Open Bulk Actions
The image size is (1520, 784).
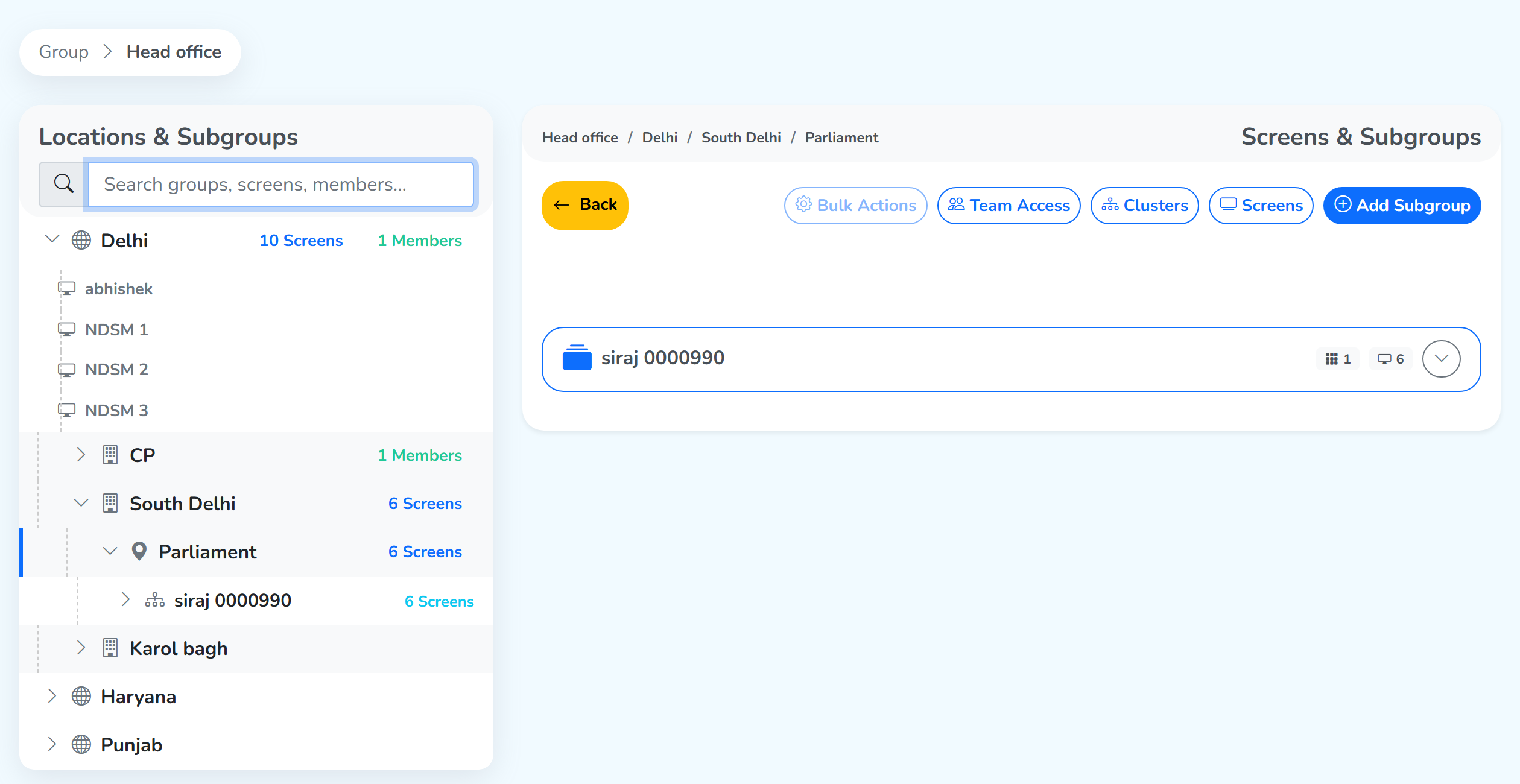tap(855, 206)
